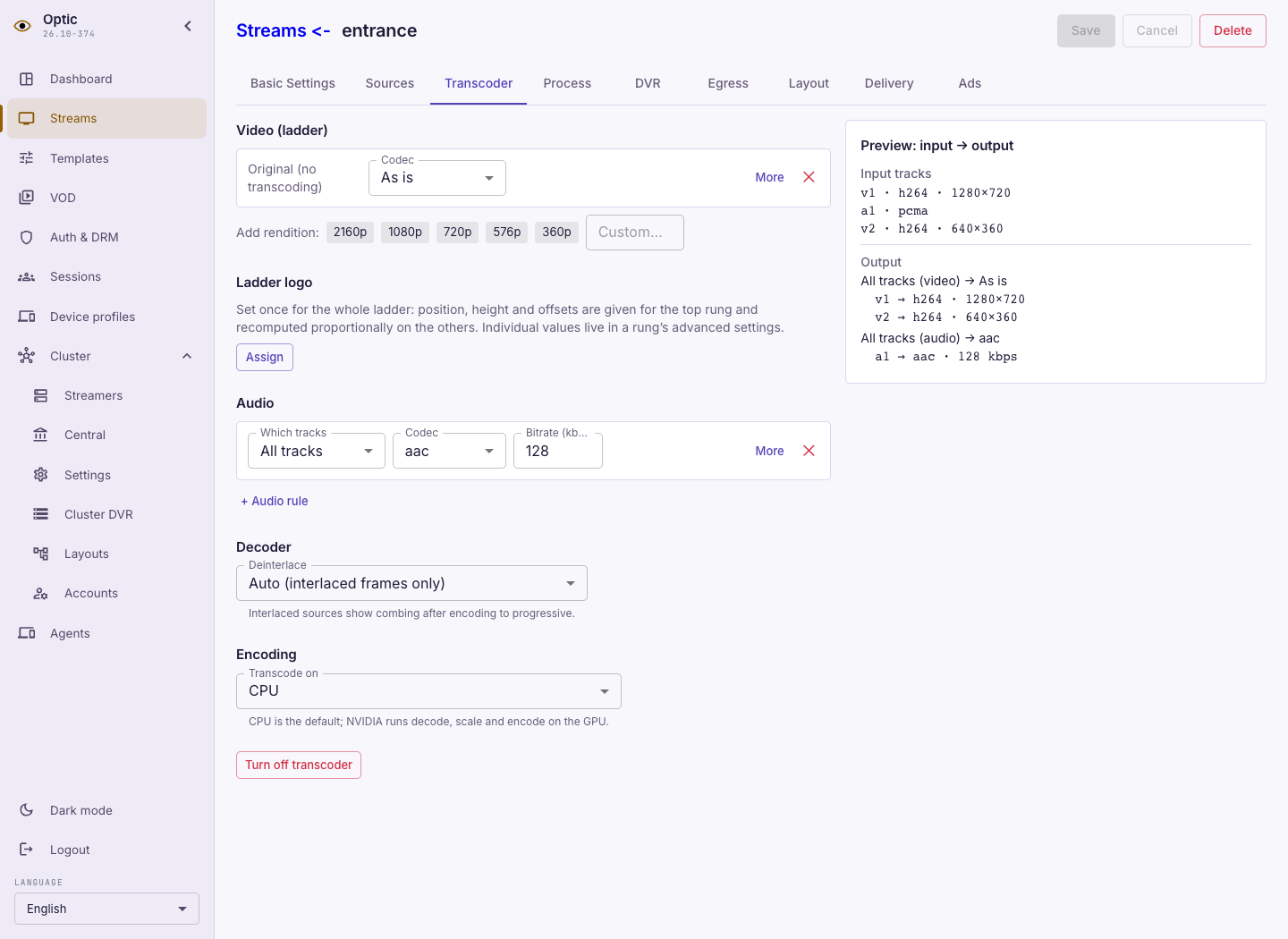
Task: Open the Transcode on CPU dropdown
Action: 428,691
